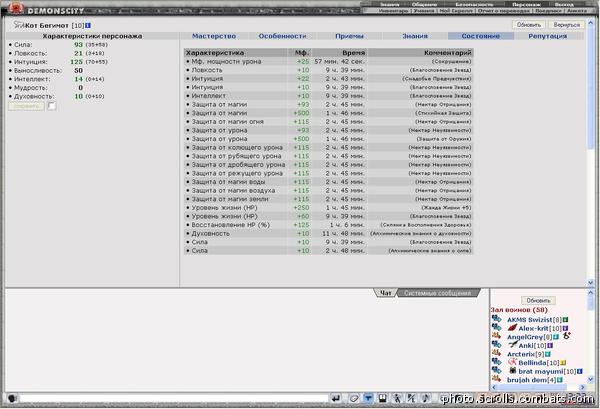Select the Состояние tab
This screenshot has height=409, width=600.
[481, 36]
